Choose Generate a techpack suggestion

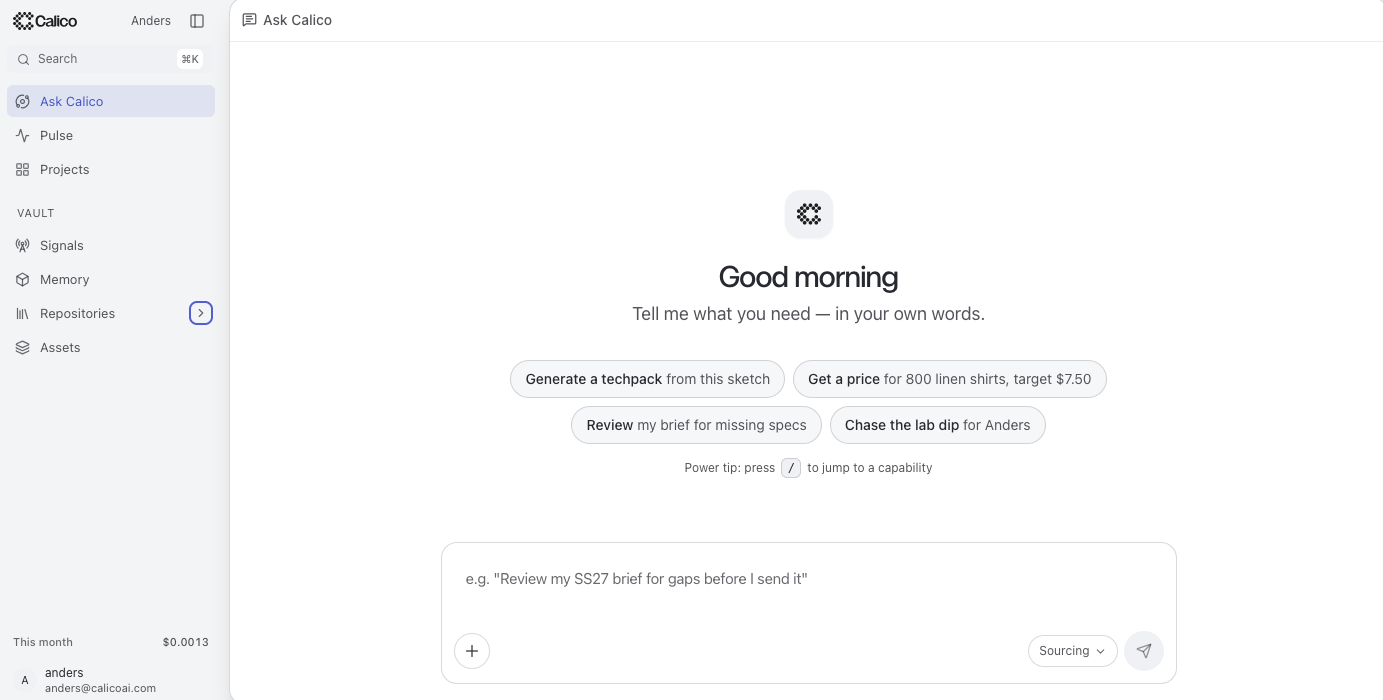648,379
